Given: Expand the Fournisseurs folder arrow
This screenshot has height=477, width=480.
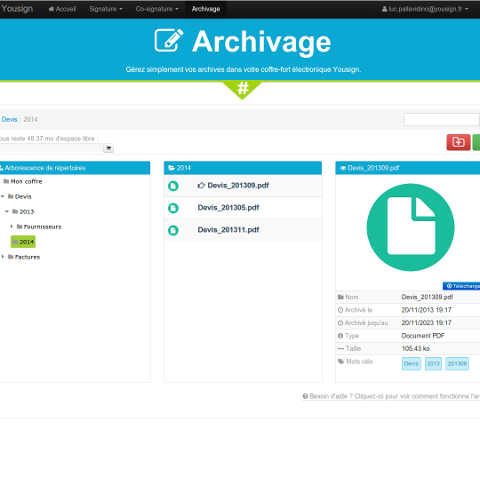Looking at the screenshot, I should click(12, 226).
